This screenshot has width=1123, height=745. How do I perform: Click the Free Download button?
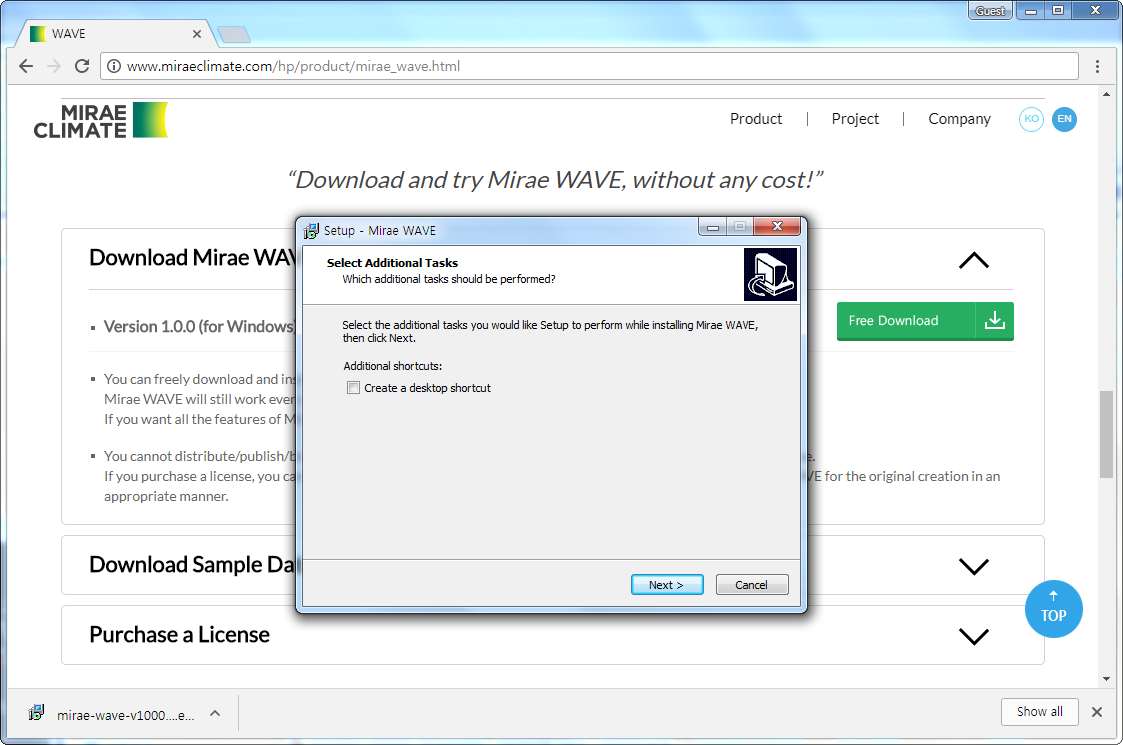[x=925, y=320]
